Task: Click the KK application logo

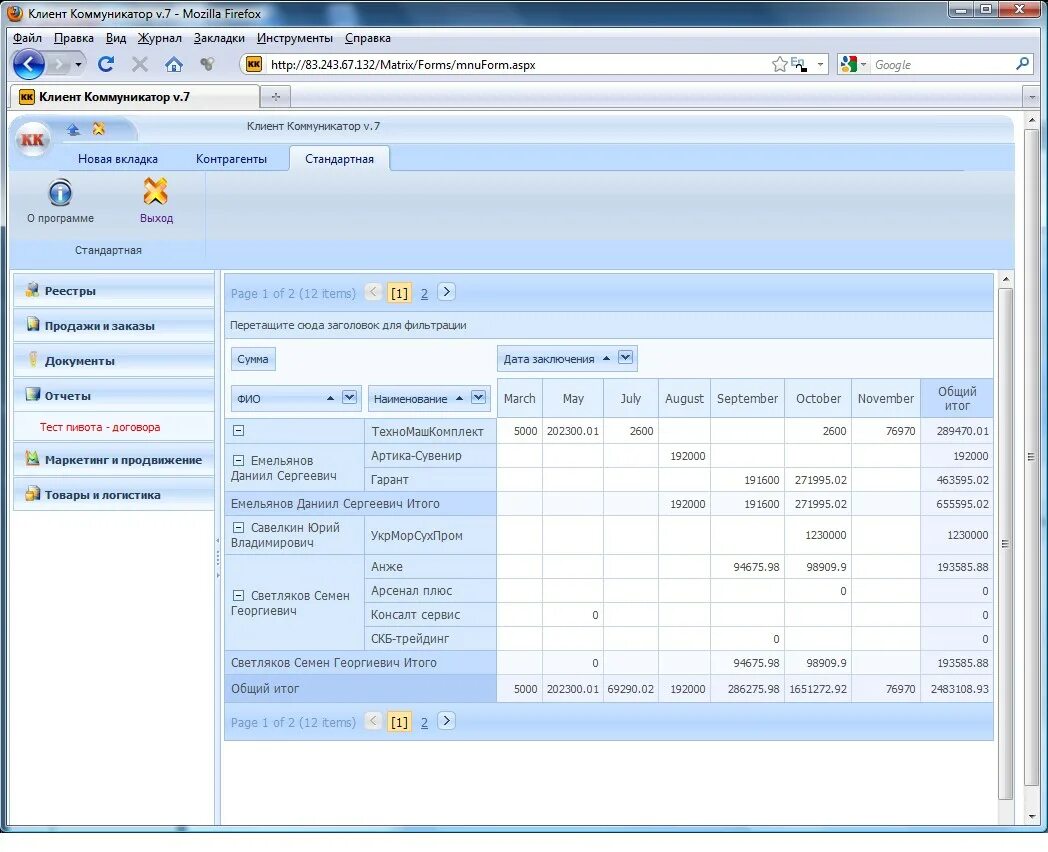Action: 31,140
